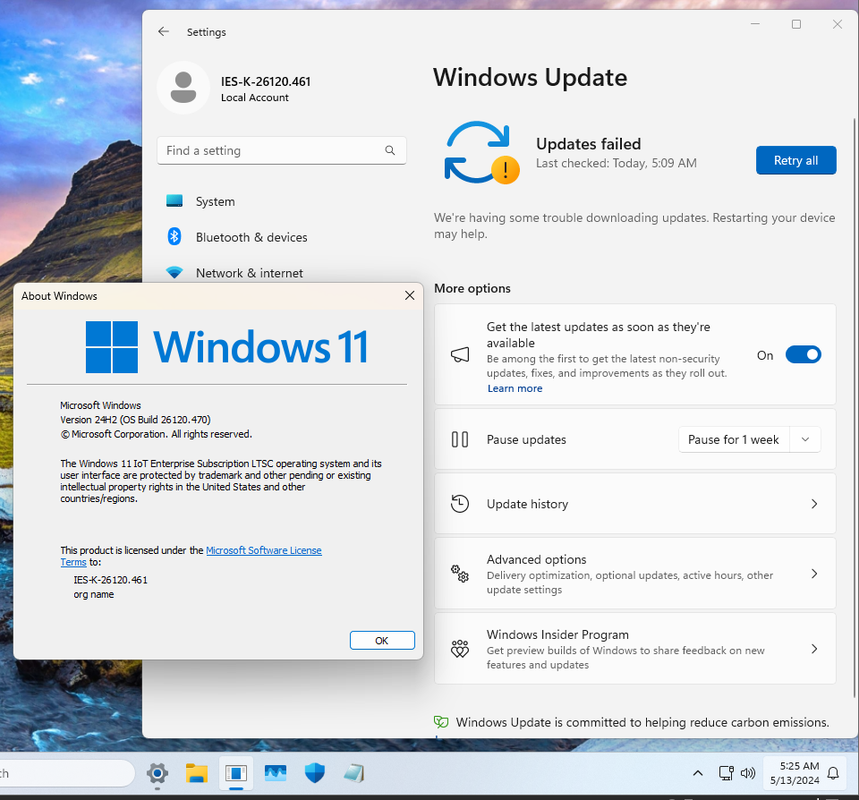
Task: Click the update sync status icon
Action: point(480,153)
